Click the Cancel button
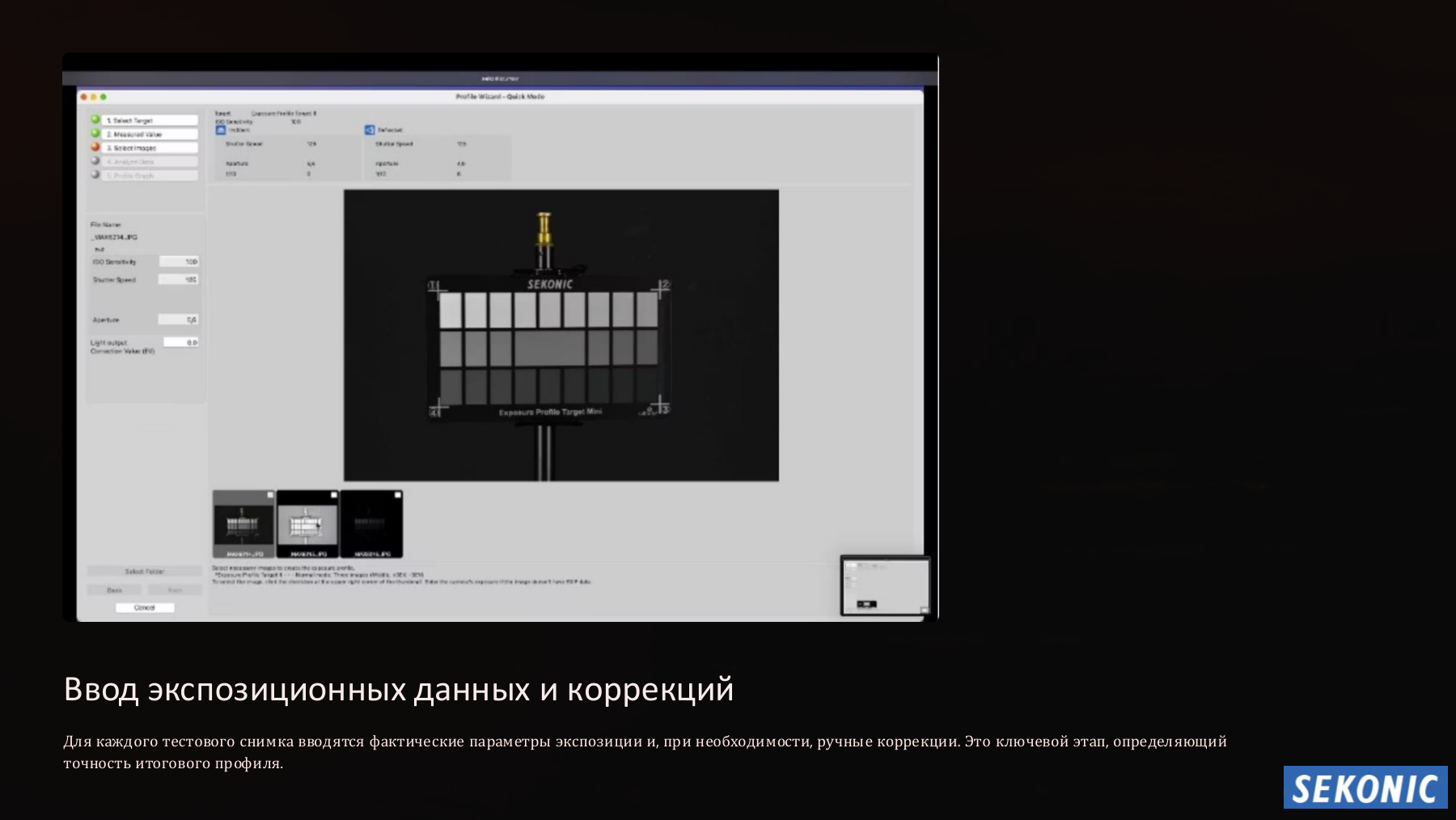The image size is (1456, 820). (x=145, y=607)
